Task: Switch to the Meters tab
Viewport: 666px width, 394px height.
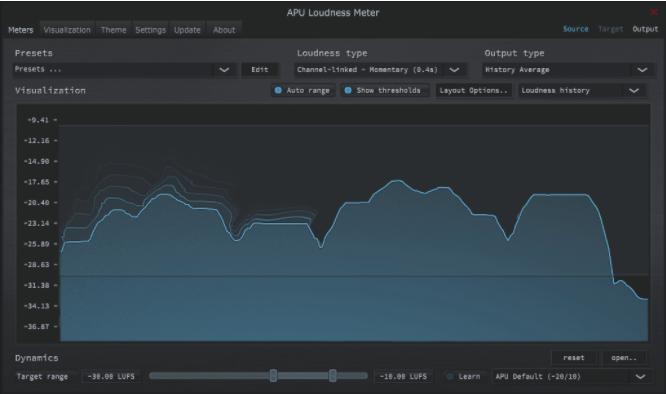Action: [21, 30]
